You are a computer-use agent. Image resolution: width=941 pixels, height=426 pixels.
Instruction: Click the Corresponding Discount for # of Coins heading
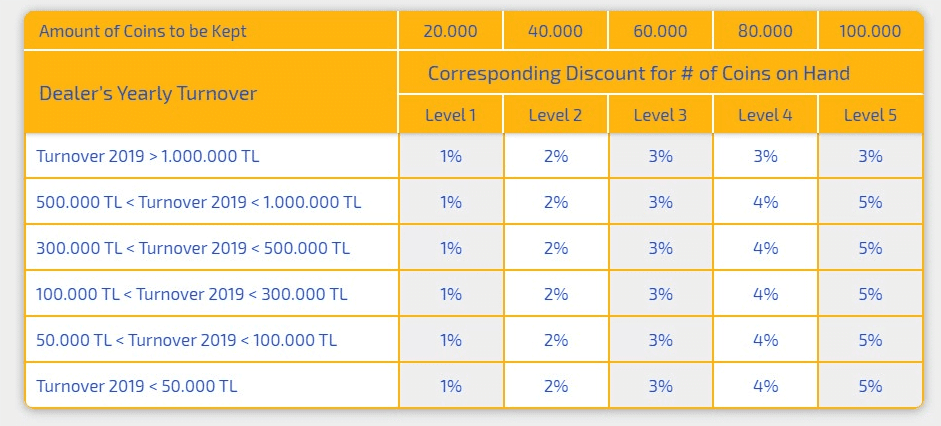639,73
